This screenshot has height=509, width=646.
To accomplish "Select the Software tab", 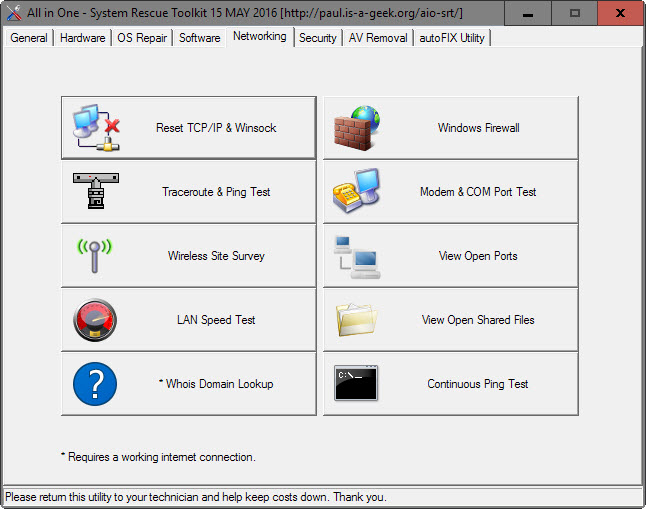I will 199,38.
